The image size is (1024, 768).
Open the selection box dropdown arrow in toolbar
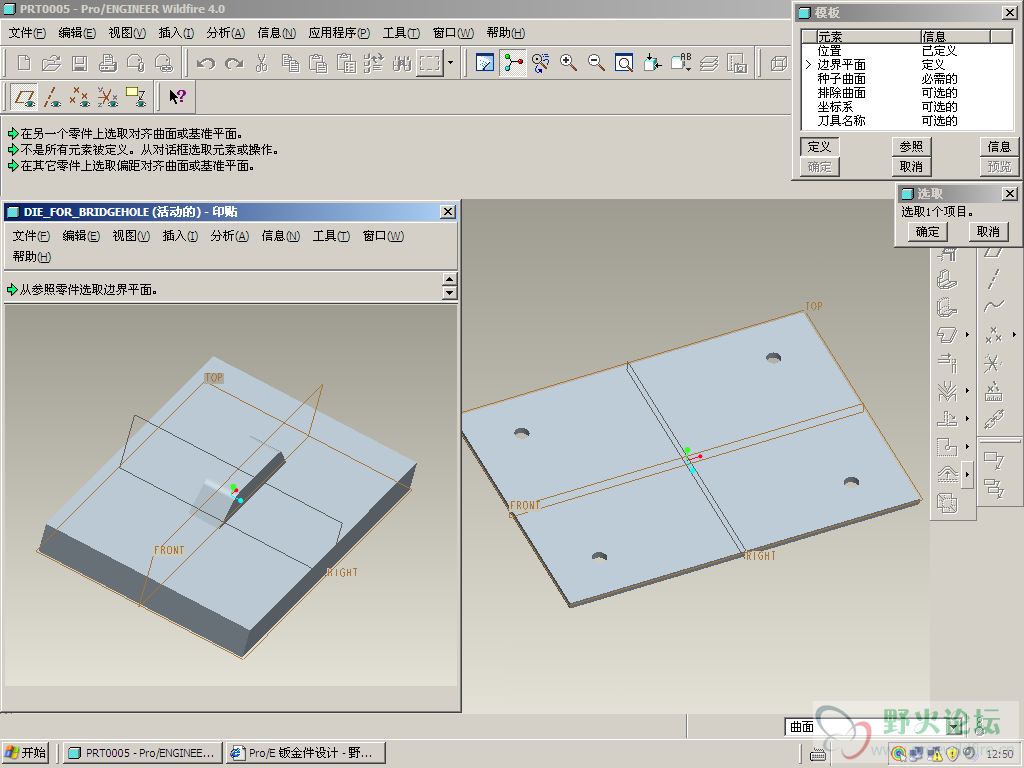[450, 63]
